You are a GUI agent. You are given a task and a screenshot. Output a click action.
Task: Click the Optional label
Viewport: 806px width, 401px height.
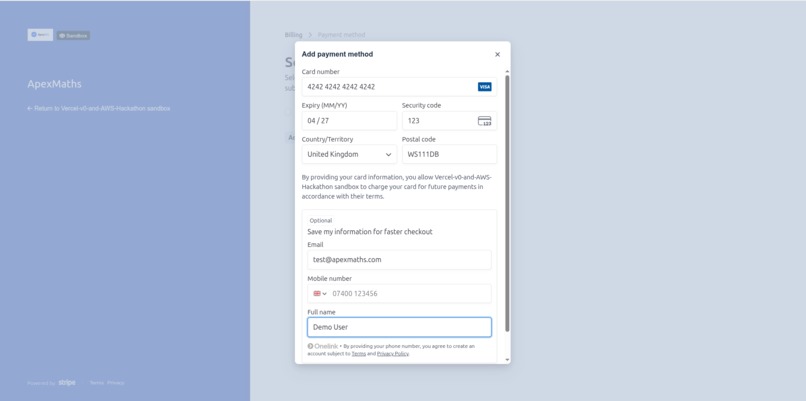[x=321, y=221]
